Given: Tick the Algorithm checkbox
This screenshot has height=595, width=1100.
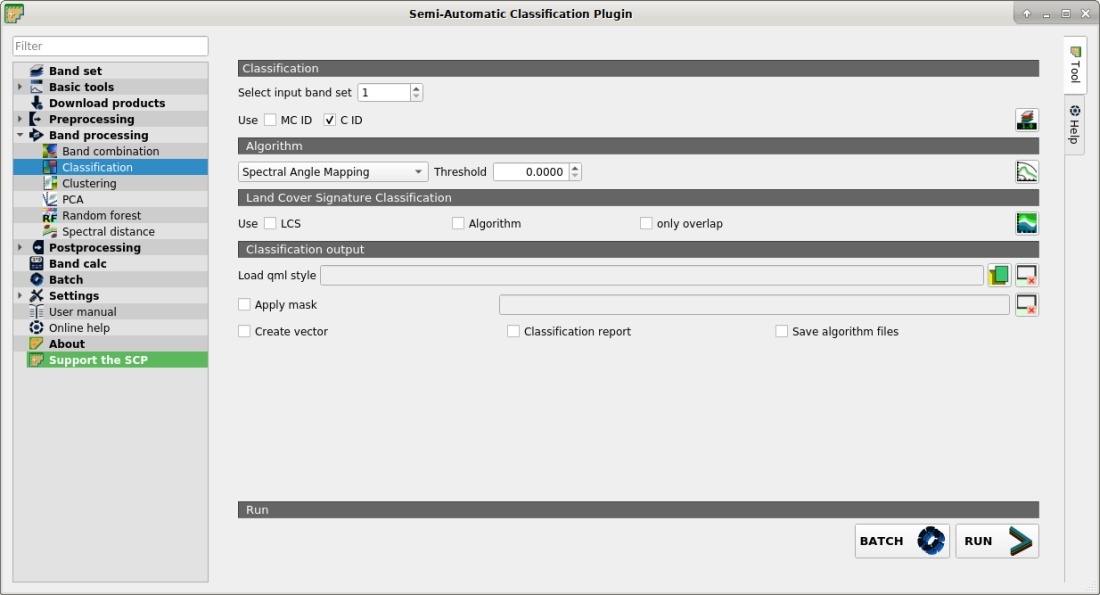Looking at the screenshot, I should point(458,223).
